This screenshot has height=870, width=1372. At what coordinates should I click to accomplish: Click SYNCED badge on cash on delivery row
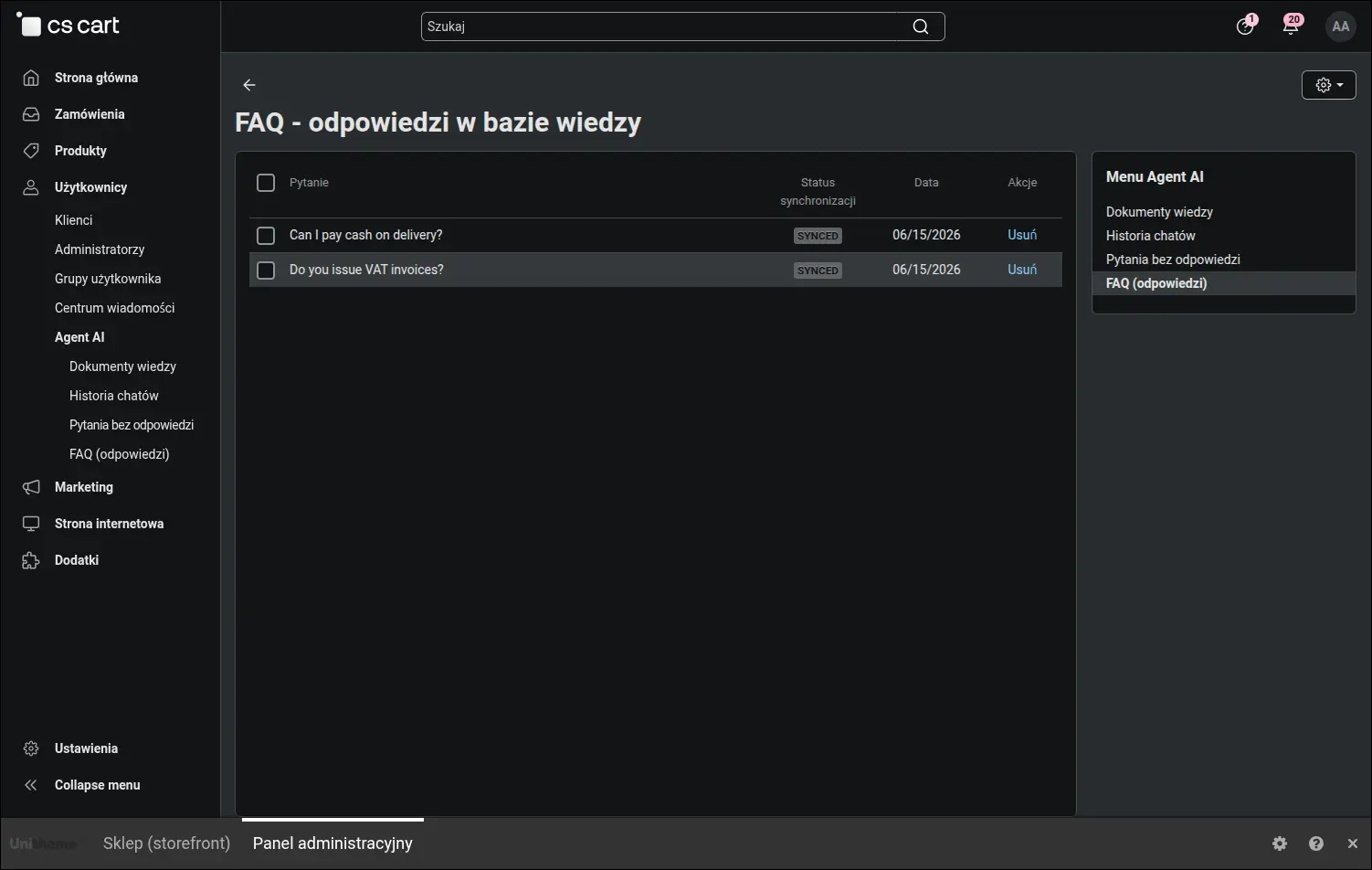click(x=818, y=236)
